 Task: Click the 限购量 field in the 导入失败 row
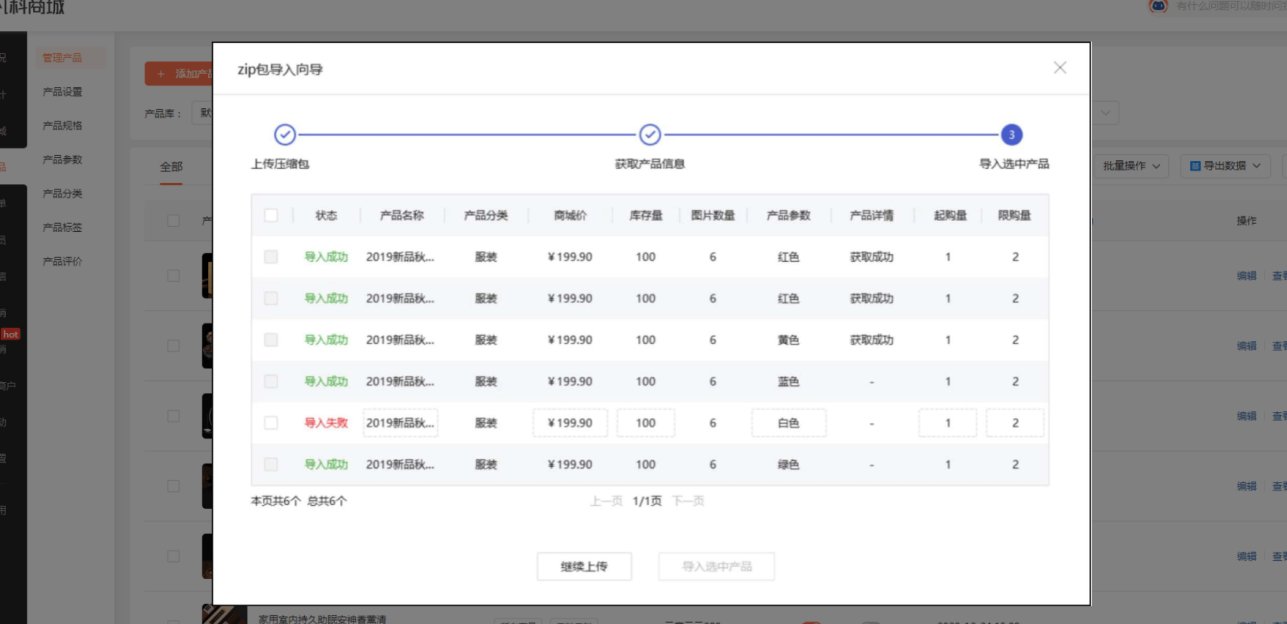click(x=1015, y=423)
